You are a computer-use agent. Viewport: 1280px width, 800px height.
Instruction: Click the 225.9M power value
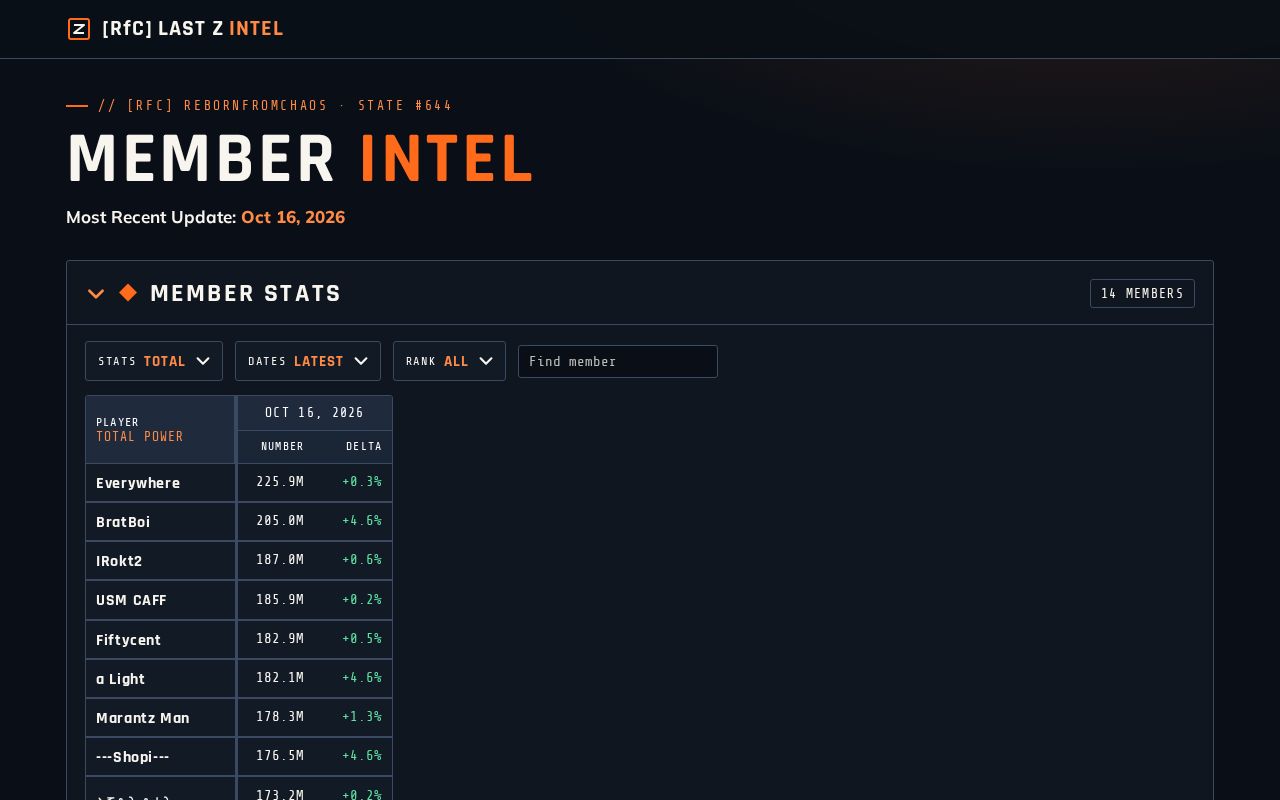280,482
